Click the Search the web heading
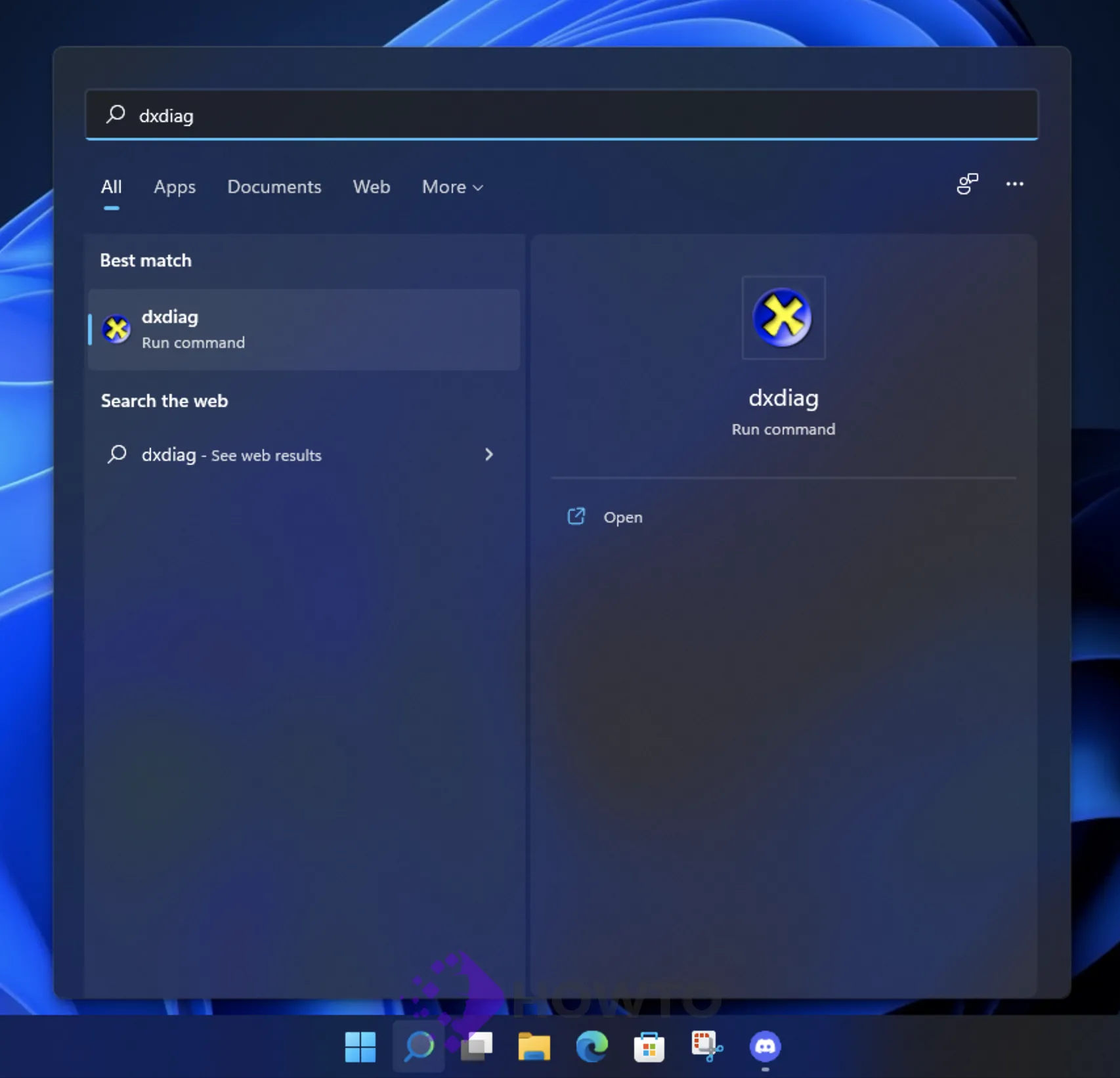 164,401
